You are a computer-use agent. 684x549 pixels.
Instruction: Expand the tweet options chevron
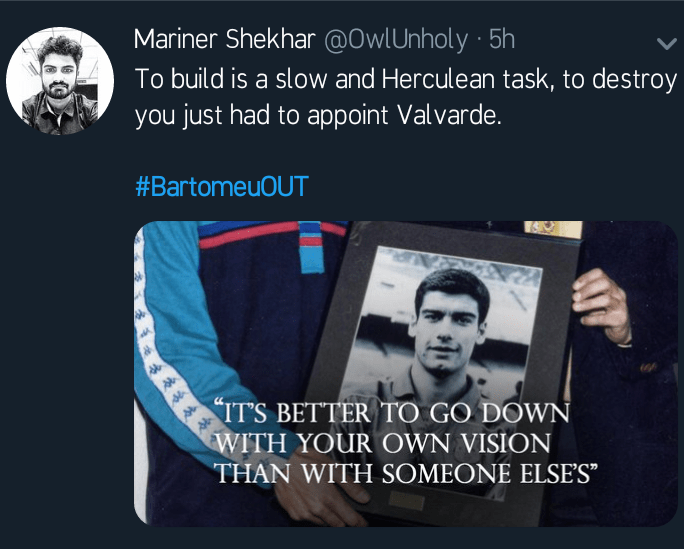[x=664, y=43]
